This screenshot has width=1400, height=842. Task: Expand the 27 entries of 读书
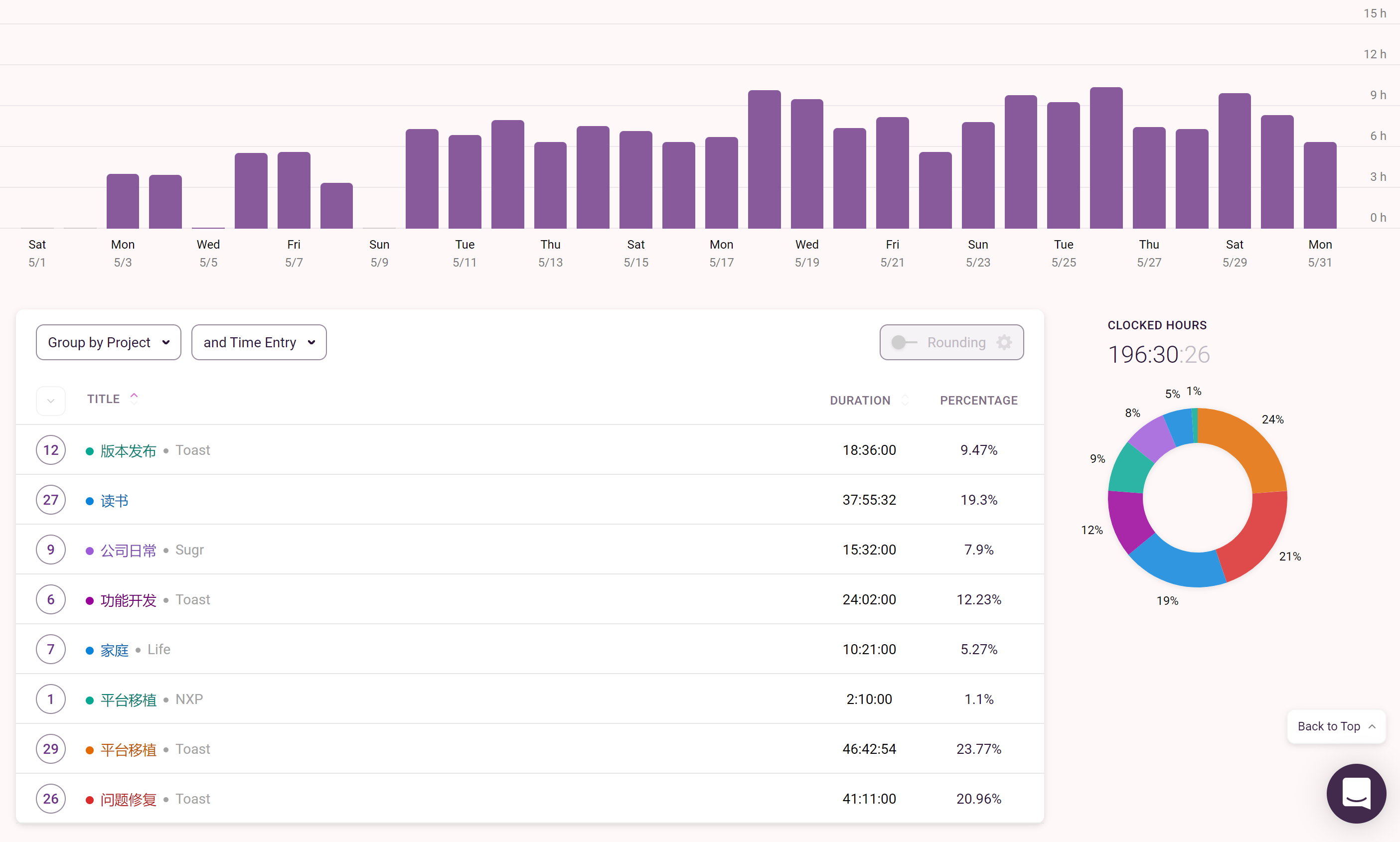pyautogui.click(x=50, y=500)
